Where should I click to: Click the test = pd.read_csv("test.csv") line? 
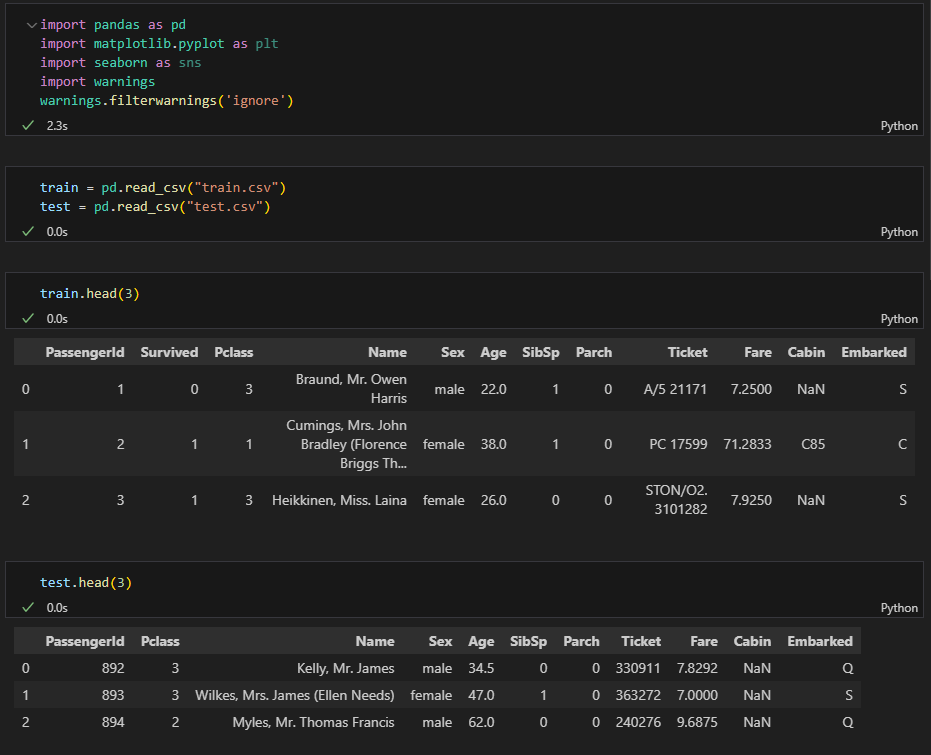155,207
